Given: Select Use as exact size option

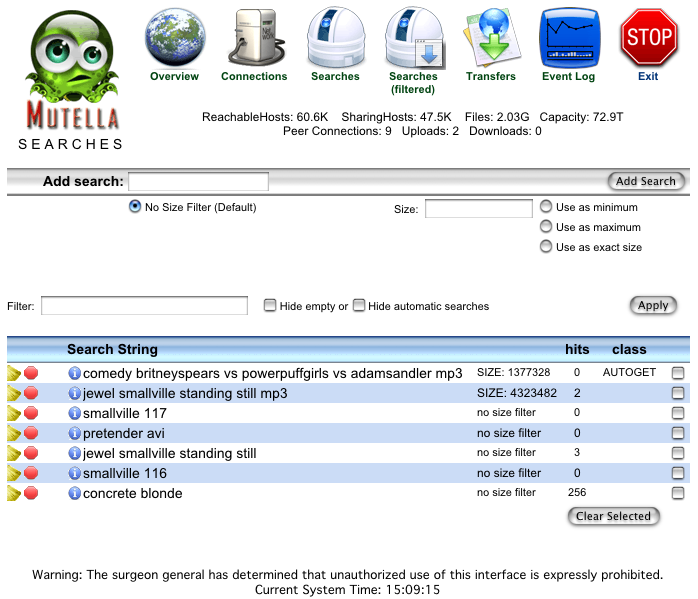Looking at the screenshot, I should [x=546, y=247].
